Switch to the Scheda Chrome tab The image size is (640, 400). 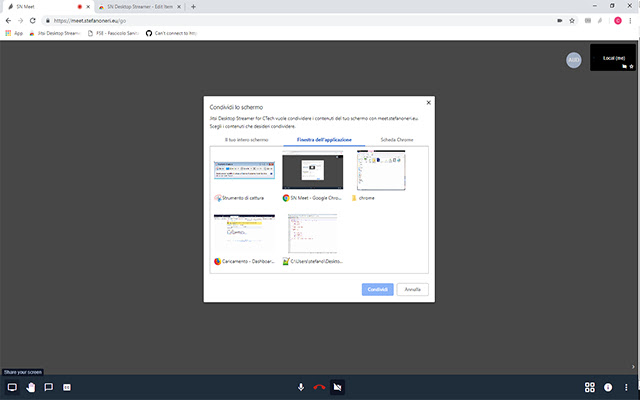[397, 140]
